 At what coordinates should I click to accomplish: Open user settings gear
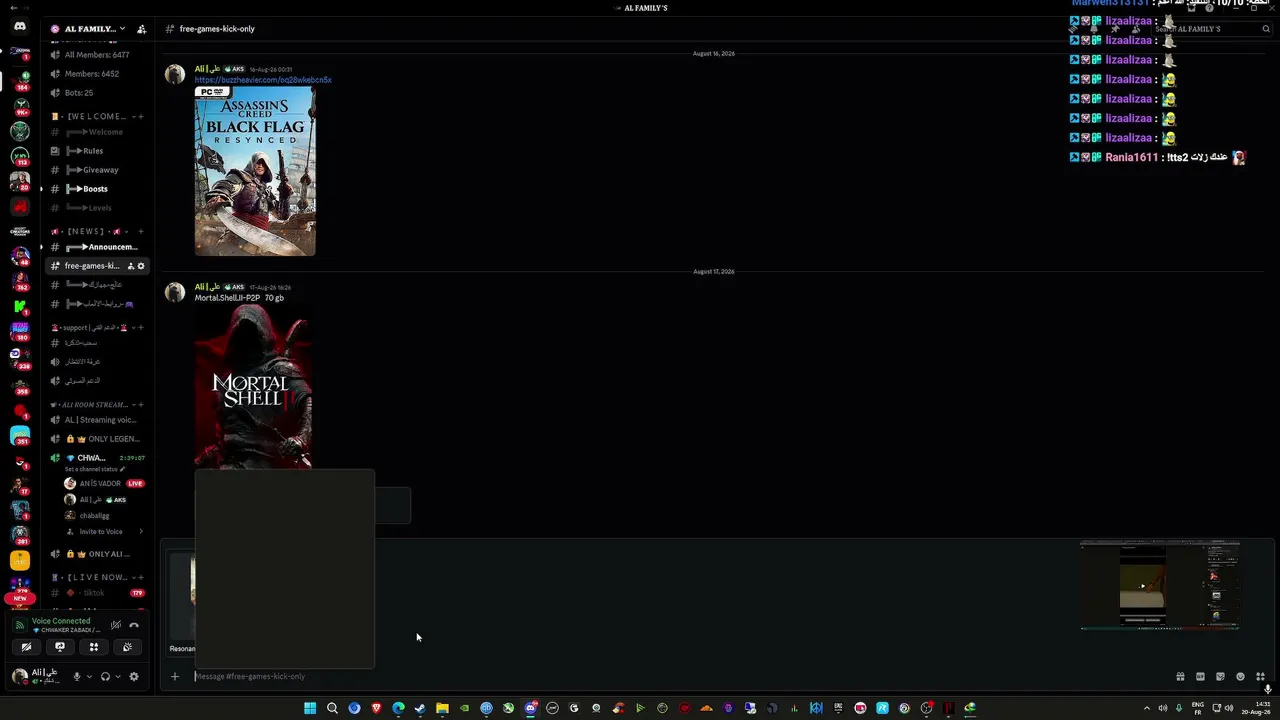click(x=134, y=677)
